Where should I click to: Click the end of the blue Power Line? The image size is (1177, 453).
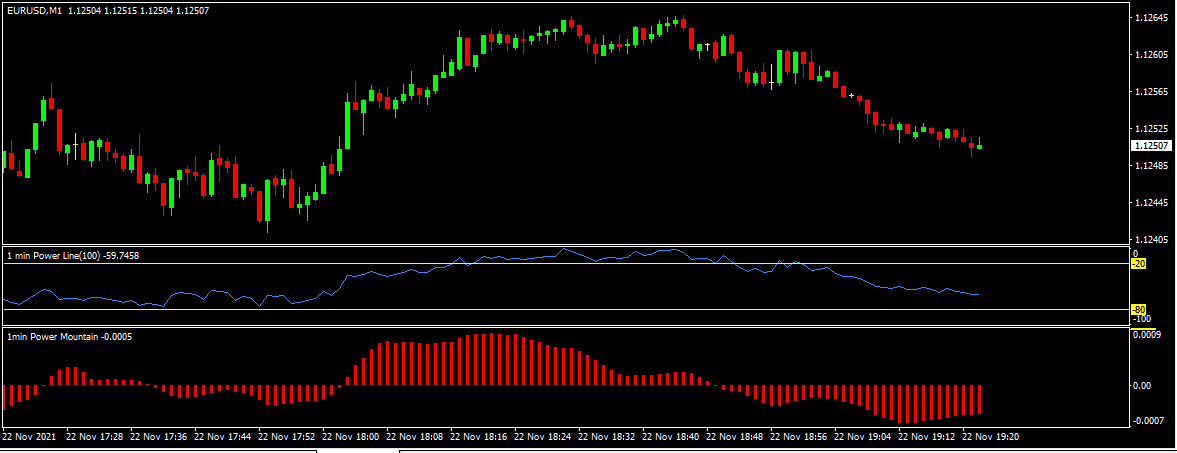(978, 294)
